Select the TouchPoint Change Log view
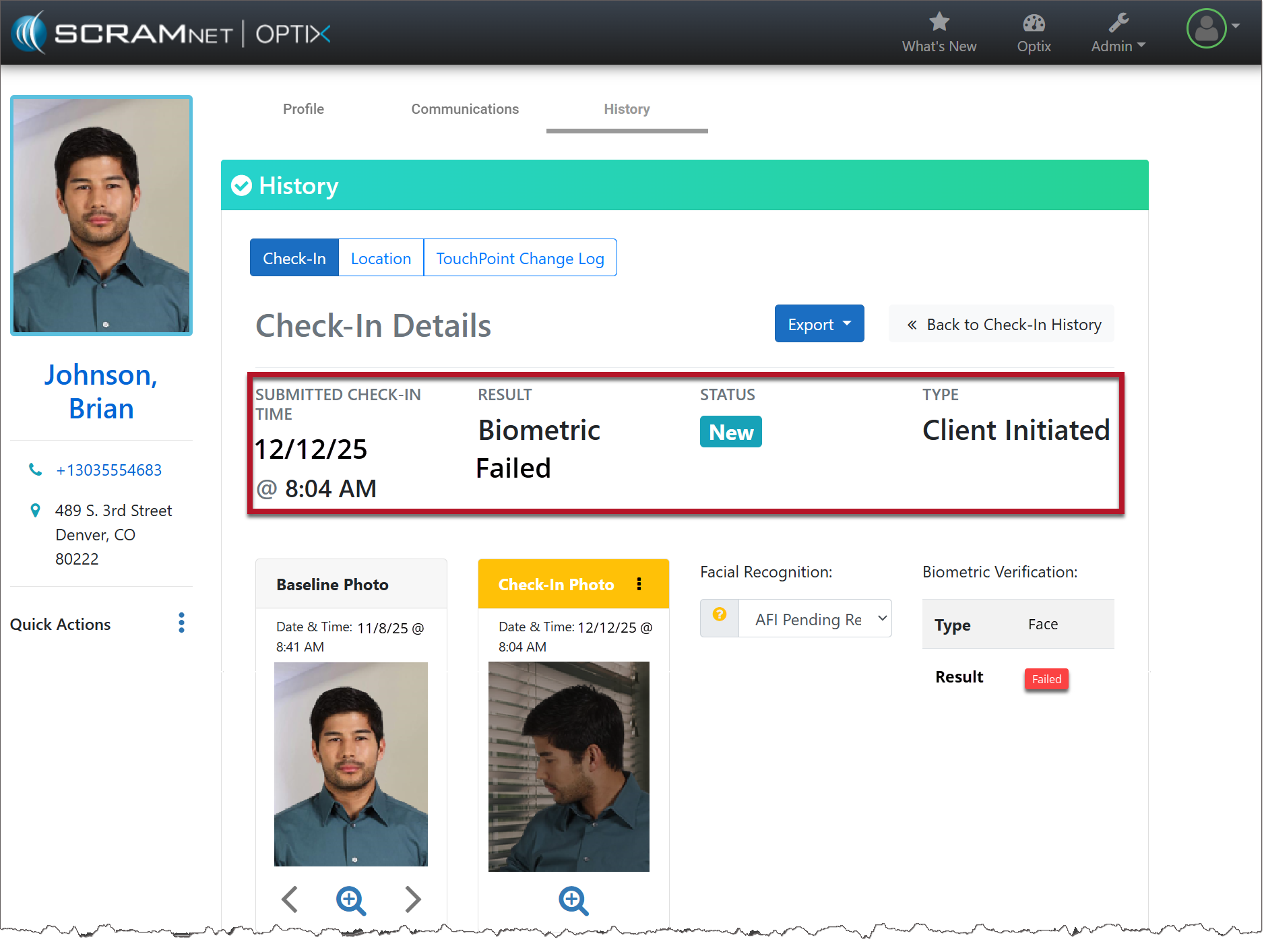 point(519,259)
